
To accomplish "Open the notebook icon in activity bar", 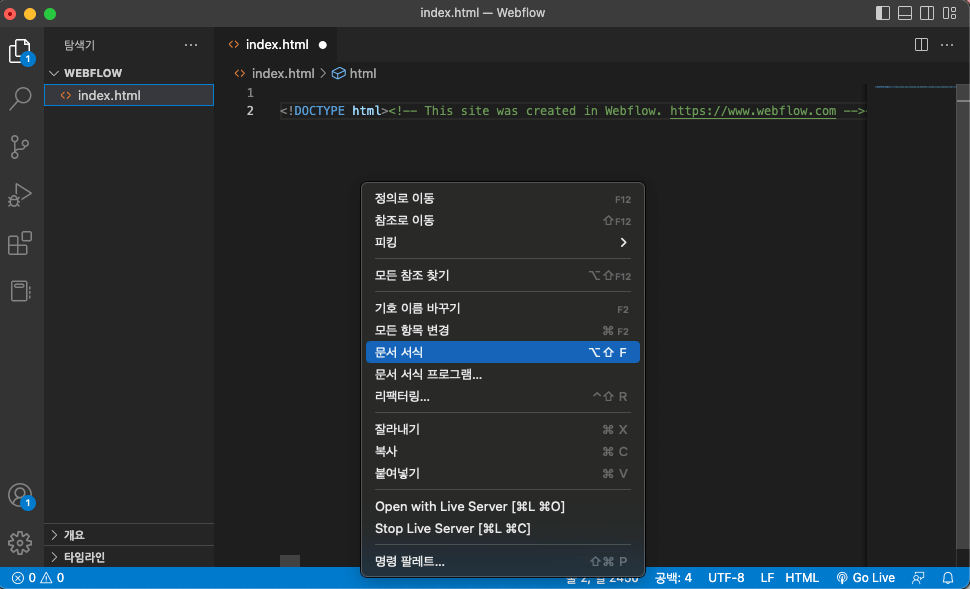I will pyautogui.click(x=20, y=291).
